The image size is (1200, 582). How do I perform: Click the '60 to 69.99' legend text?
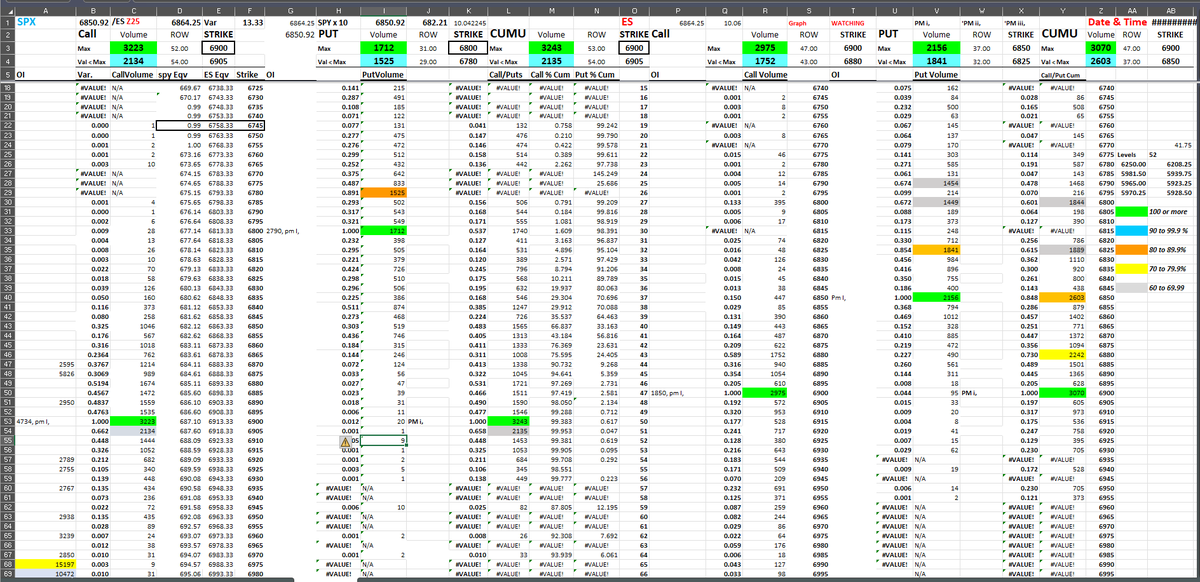(x=1168, y=288)
